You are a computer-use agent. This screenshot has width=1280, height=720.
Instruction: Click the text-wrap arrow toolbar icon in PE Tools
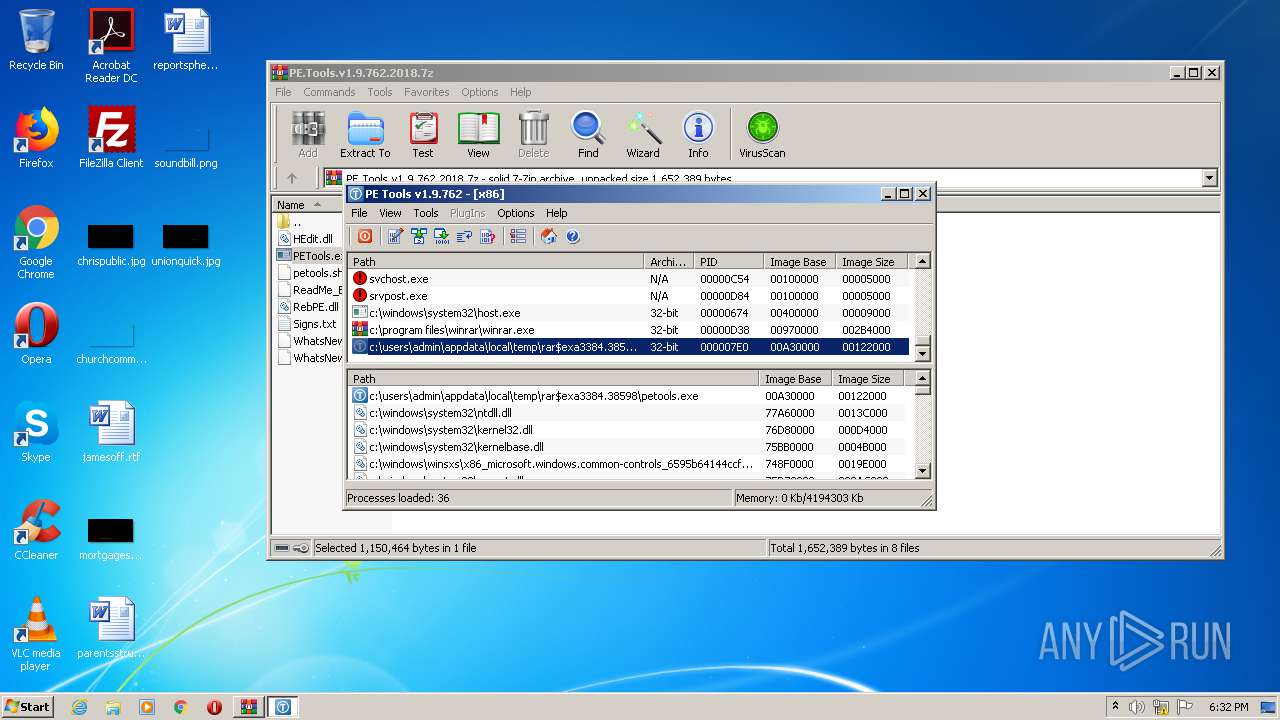tap(465, 236)
